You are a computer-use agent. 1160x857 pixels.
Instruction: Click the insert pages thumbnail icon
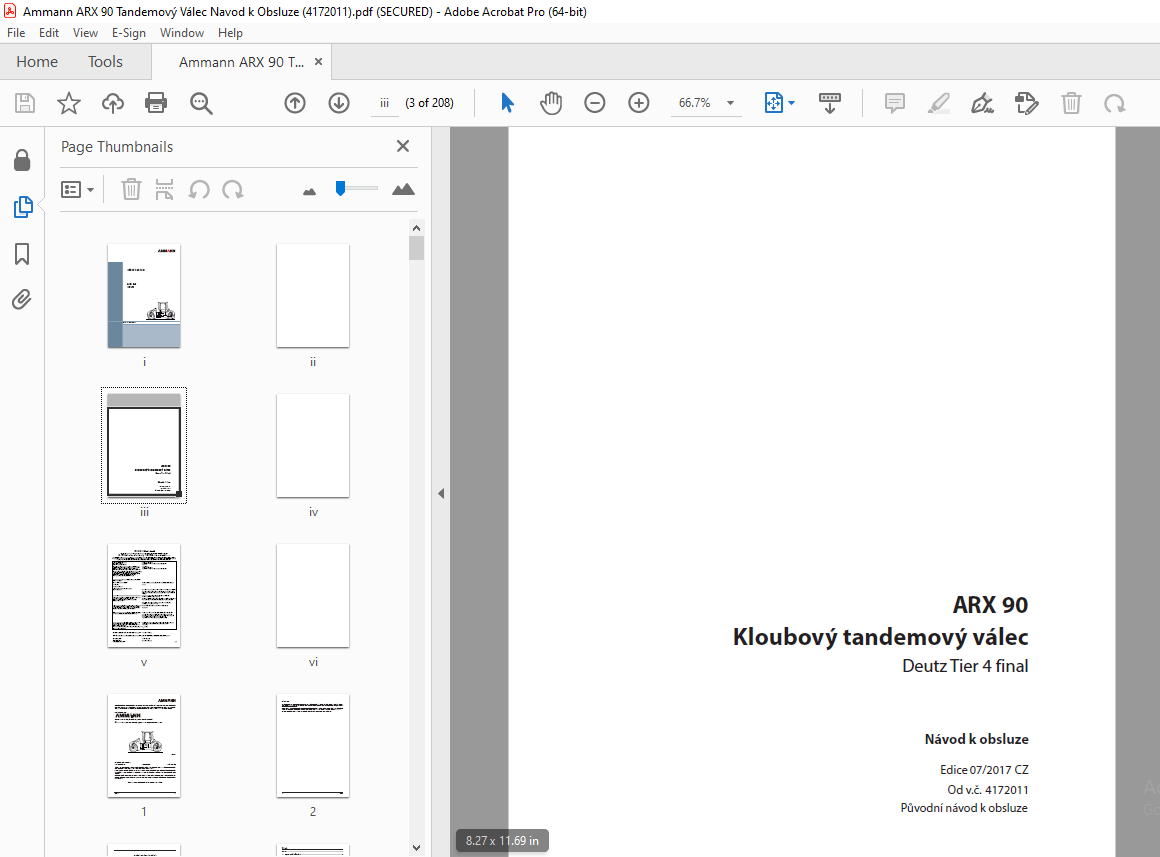pos(164,189)
